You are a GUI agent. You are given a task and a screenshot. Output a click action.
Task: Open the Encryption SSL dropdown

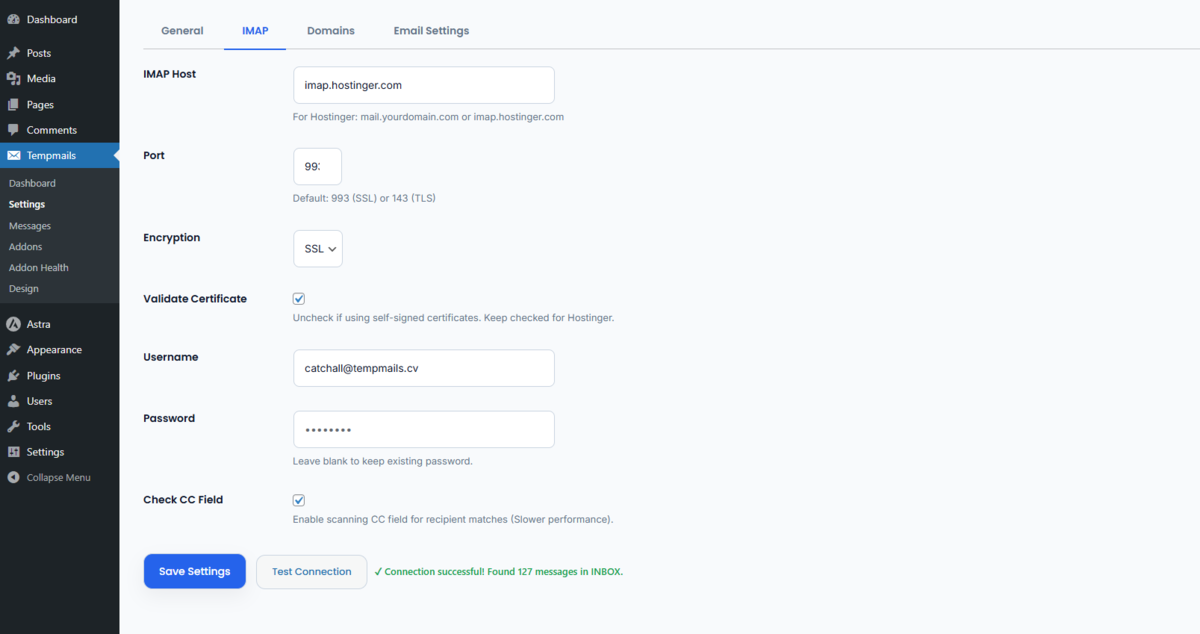[x=317, y=248]
